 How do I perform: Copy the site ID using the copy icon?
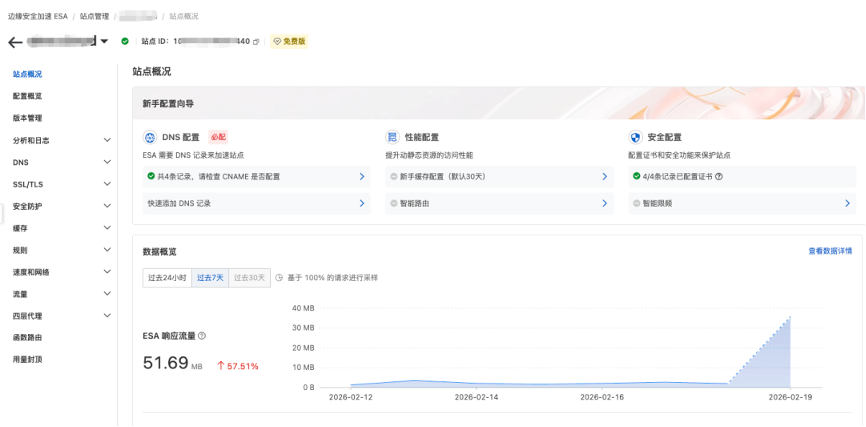pyautogui.click(x=256, y=42)
